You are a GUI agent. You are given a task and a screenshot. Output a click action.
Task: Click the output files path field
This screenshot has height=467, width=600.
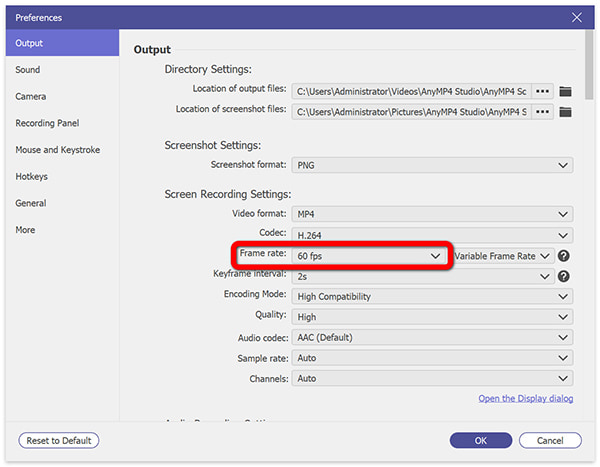[411, 91]
